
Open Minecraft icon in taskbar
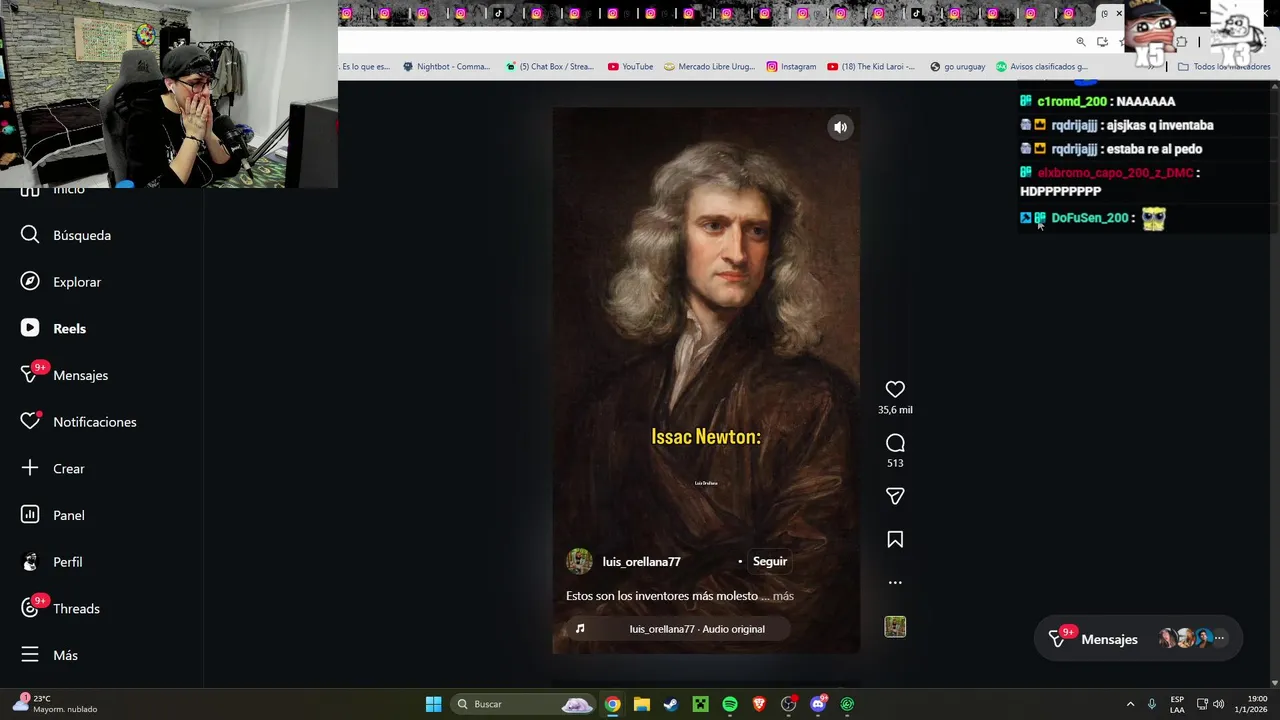click(x=701, y=704)
